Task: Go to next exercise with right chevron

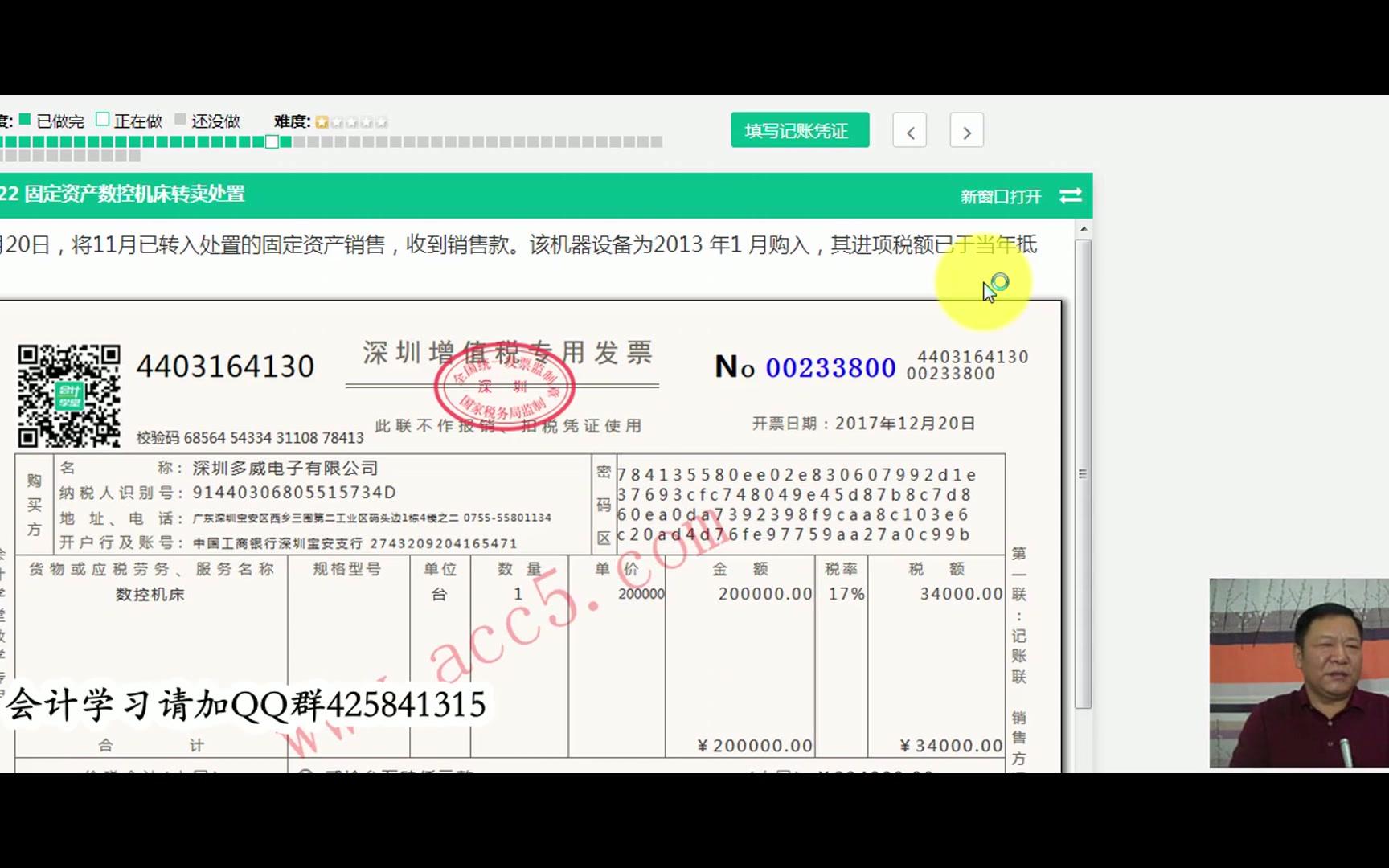Action: tap(967, 130)
